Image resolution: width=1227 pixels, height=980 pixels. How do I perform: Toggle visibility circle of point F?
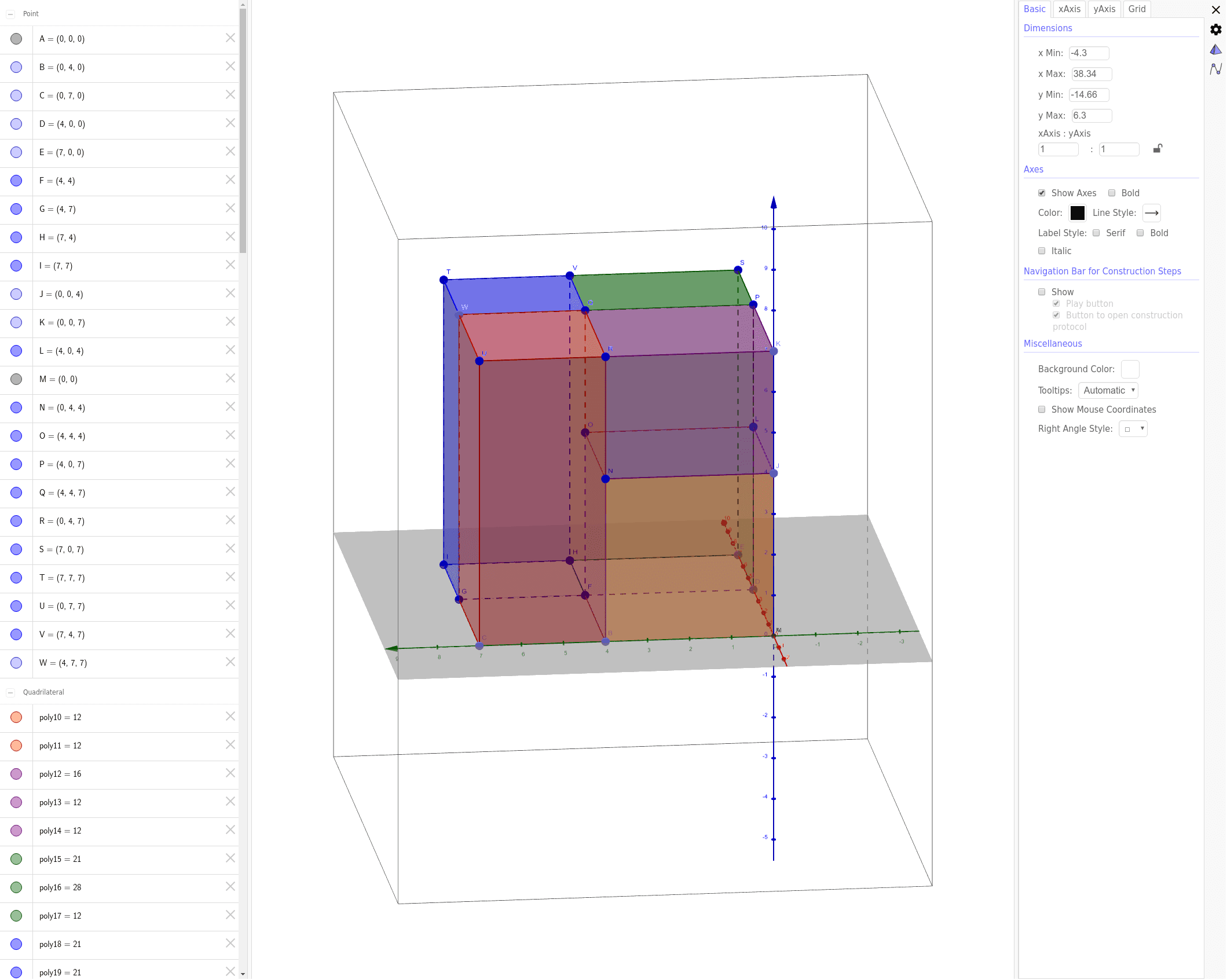point(16,181)
